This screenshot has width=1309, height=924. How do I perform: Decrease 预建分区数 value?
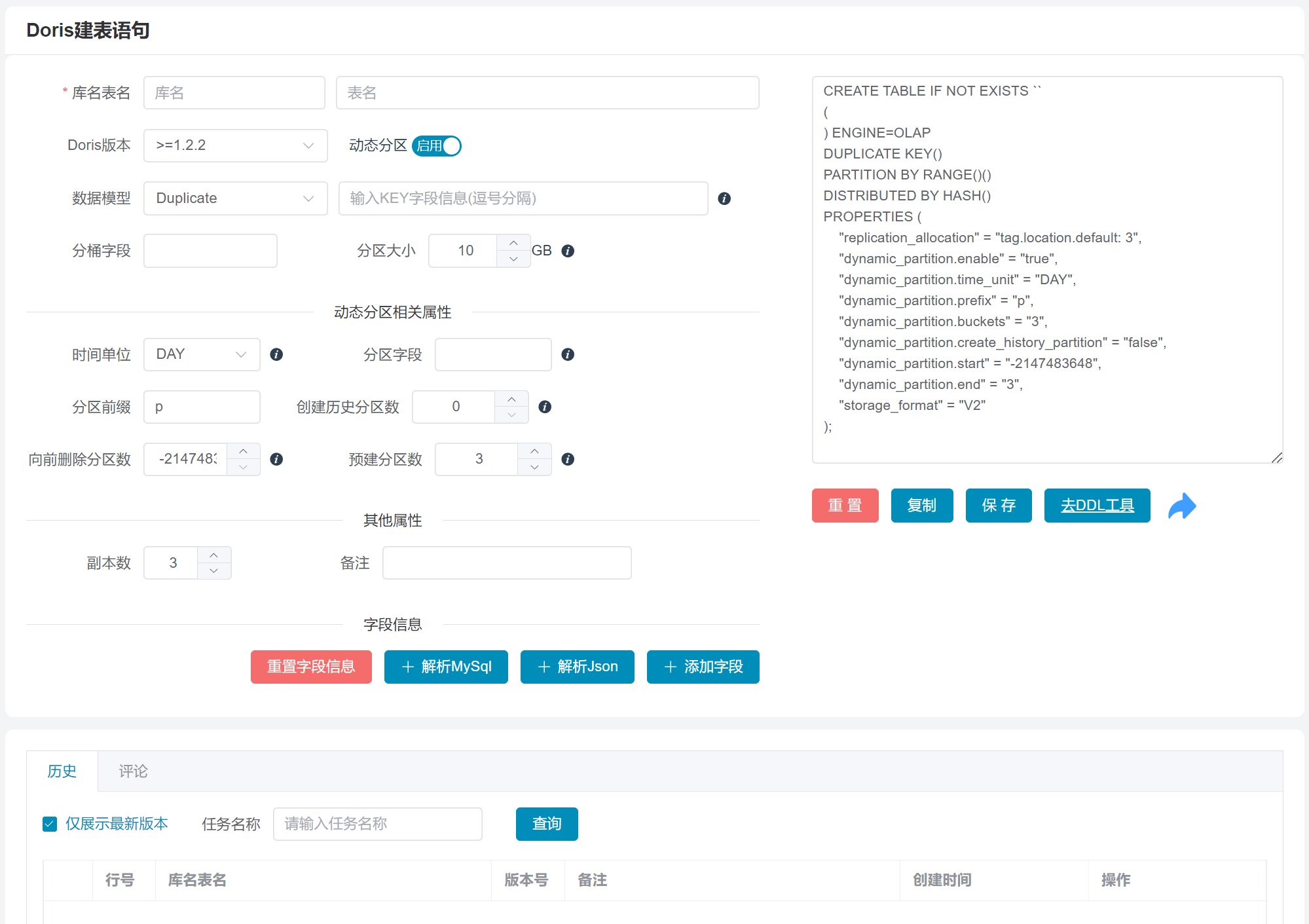[x=535, y=467]
